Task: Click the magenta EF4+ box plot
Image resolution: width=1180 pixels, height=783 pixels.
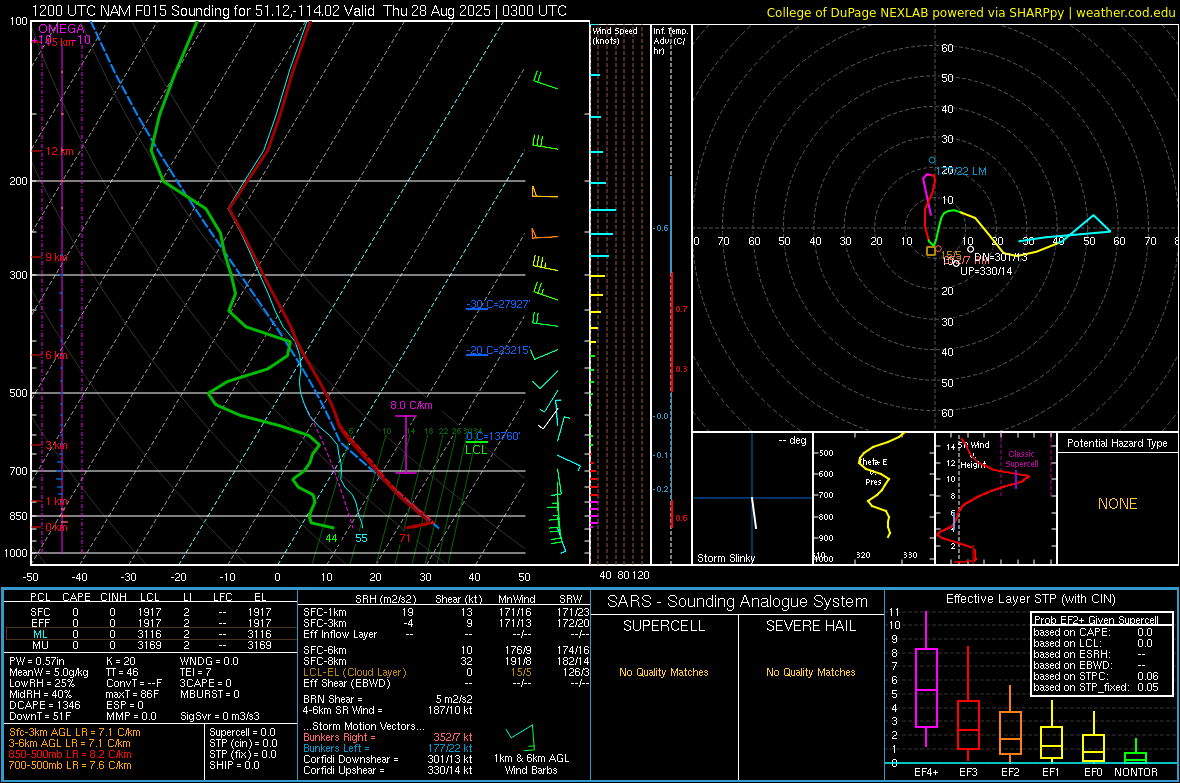Action: coord(926,680)
